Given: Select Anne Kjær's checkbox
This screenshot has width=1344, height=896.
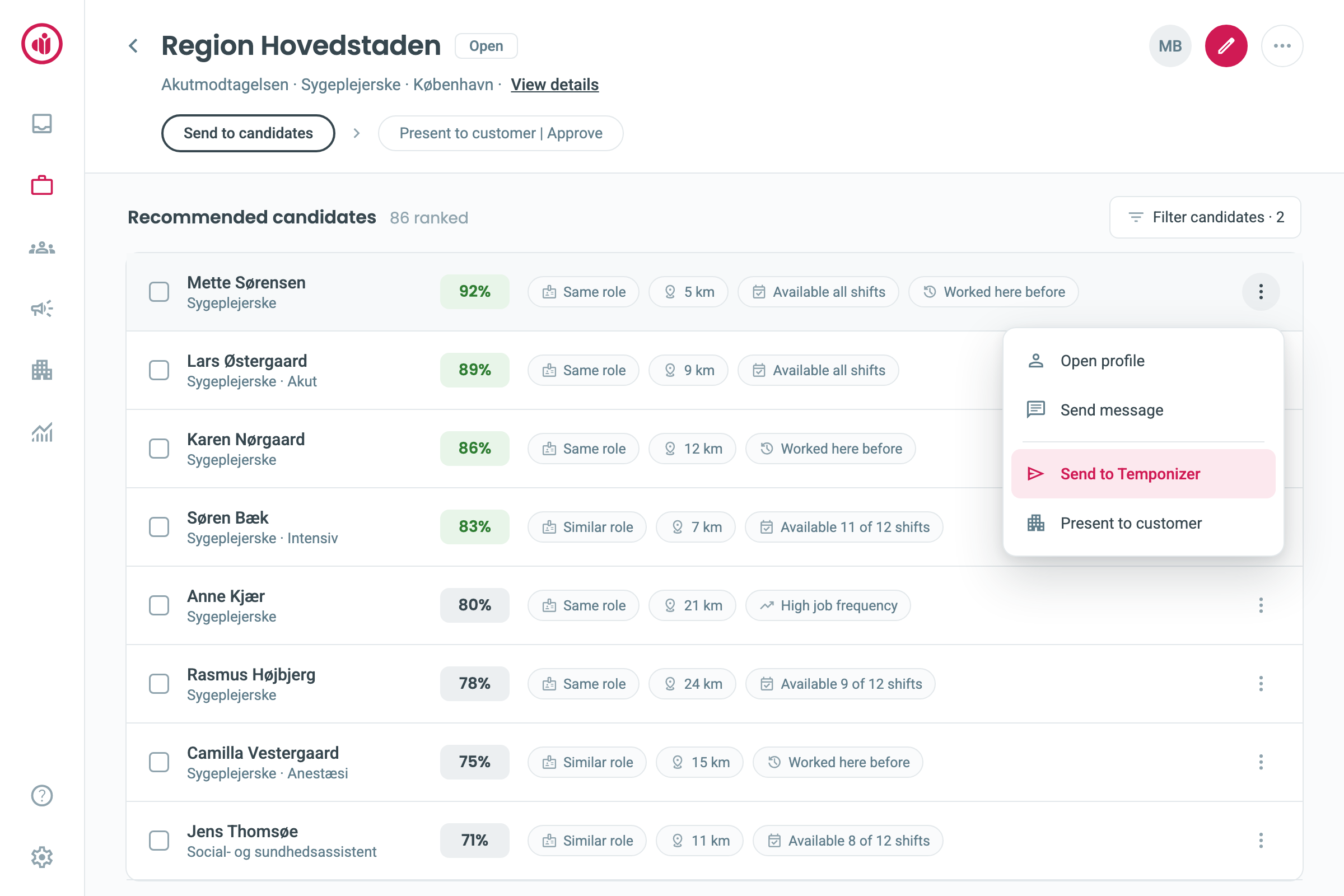Looking at the screenshot, I should [x=159, y=605].
